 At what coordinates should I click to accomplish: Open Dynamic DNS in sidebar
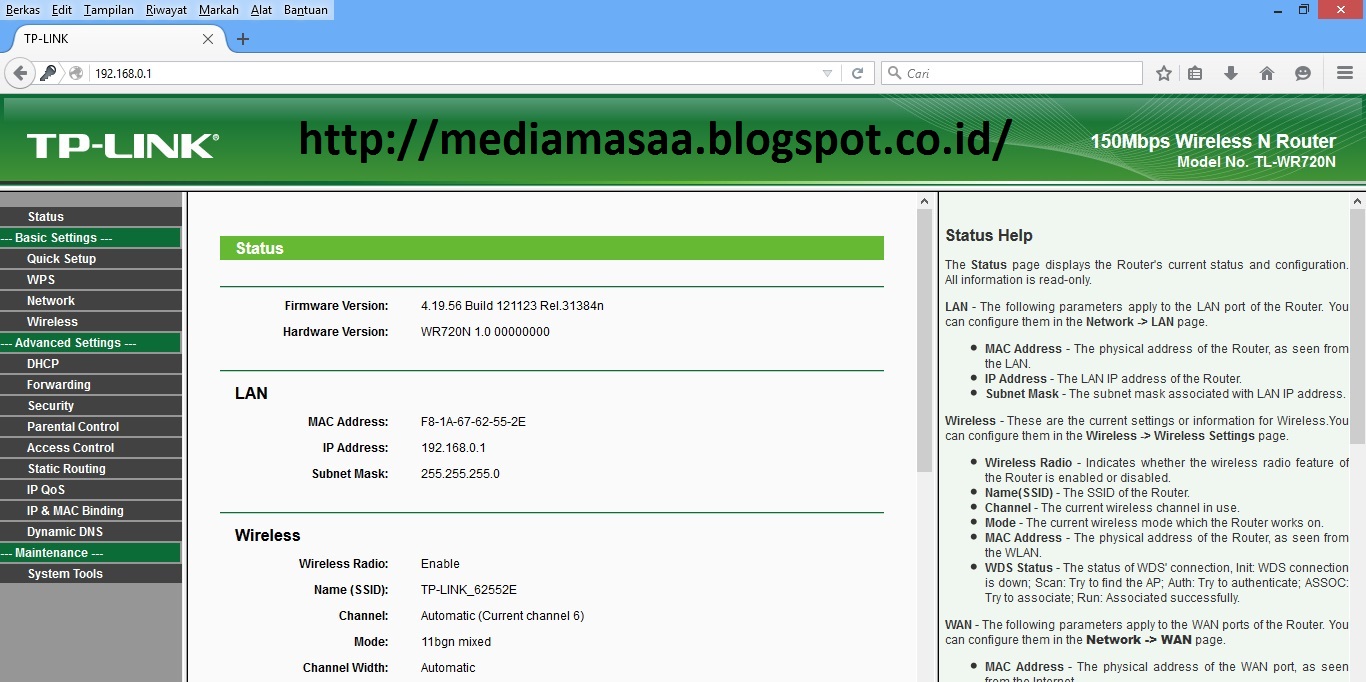pyautogui.click(x=91, y=532)
